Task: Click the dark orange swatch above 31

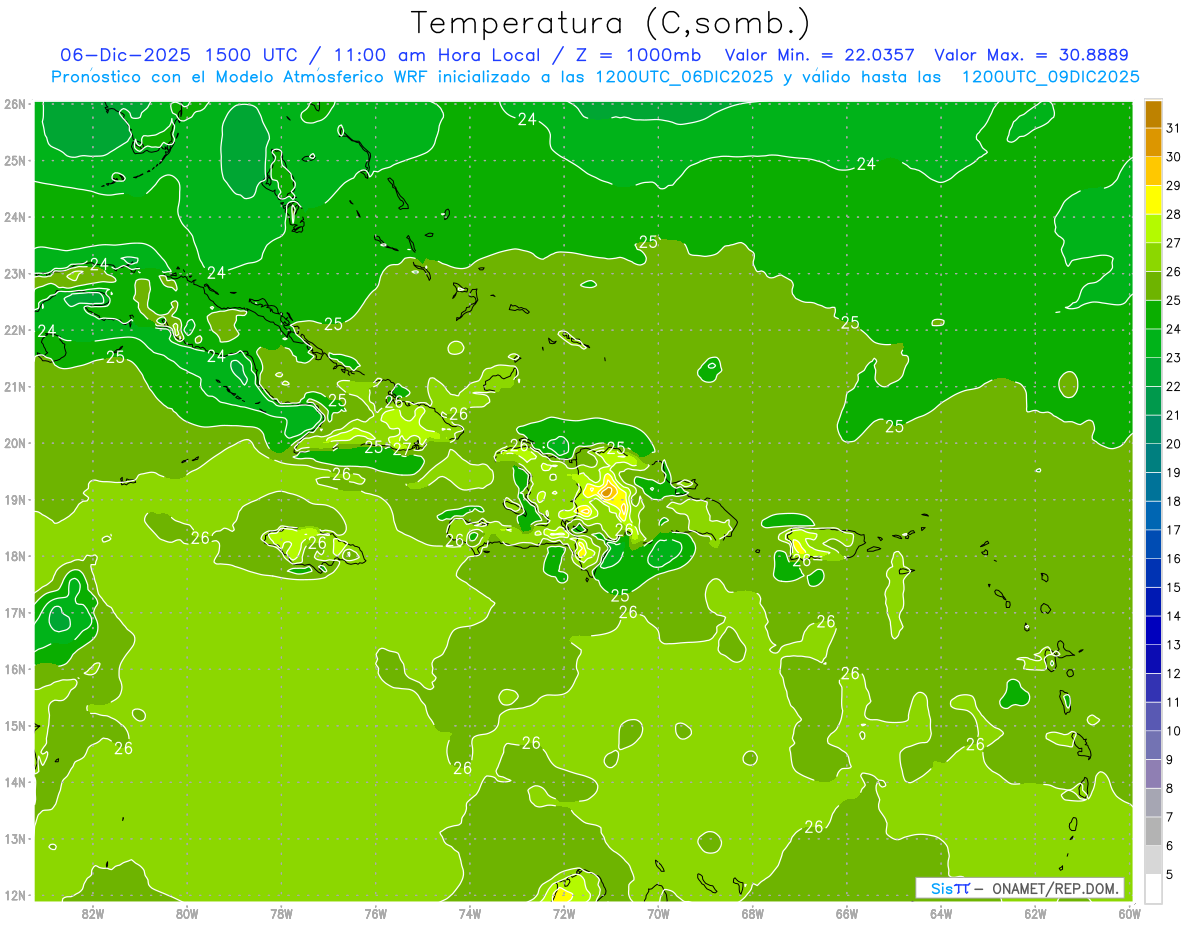Action: [1153, 115]
